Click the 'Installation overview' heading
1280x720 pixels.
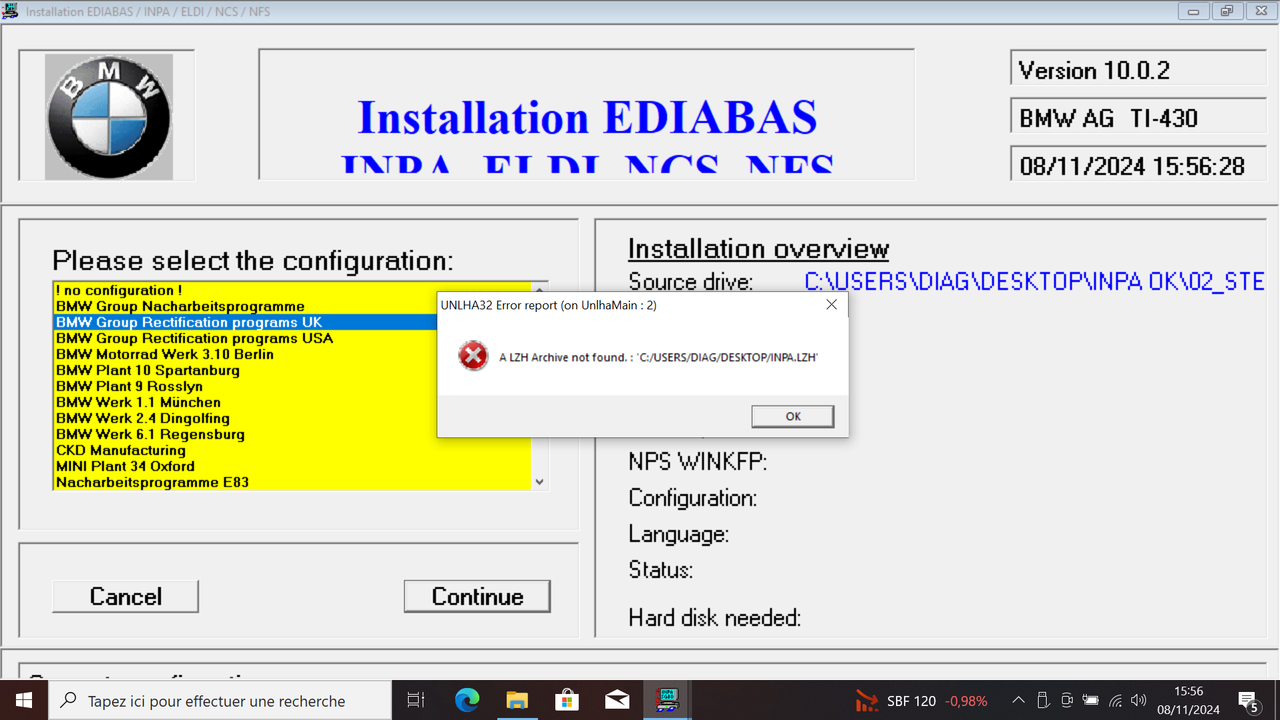[x=758, y=249]
